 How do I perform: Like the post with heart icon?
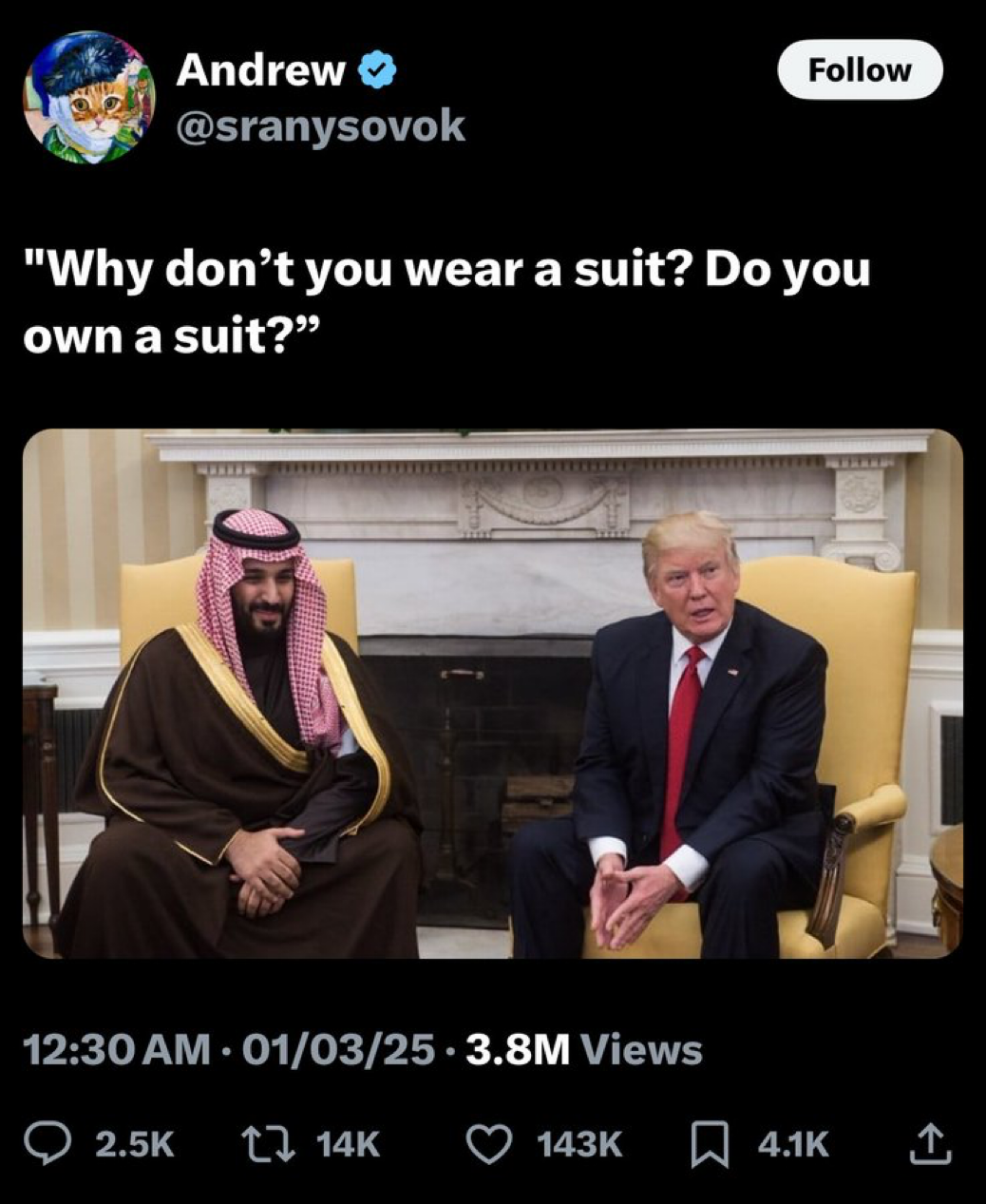[x=489, y=1144]
